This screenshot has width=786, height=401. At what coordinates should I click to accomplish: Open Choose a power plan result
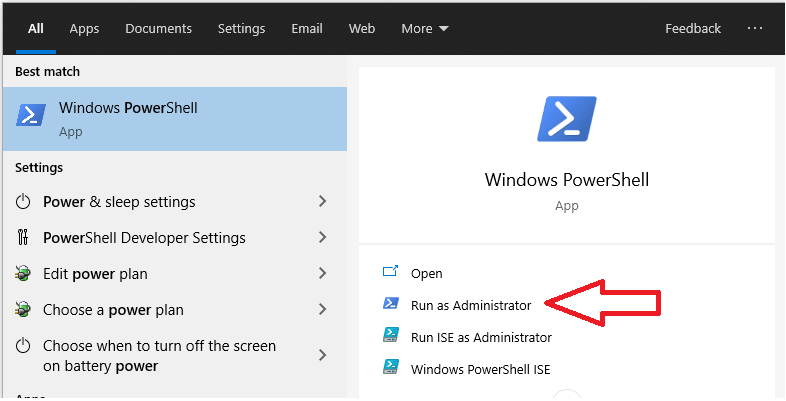point(175,310)
